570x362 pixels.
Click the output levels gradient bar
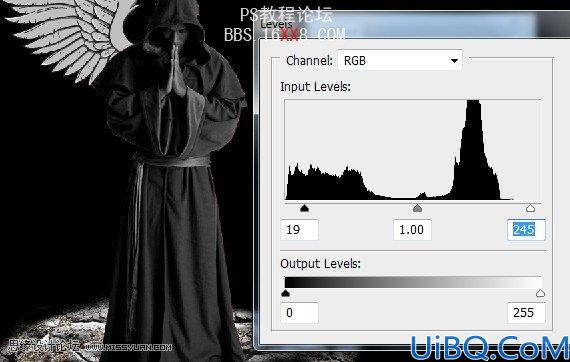[x=413, y=282]
